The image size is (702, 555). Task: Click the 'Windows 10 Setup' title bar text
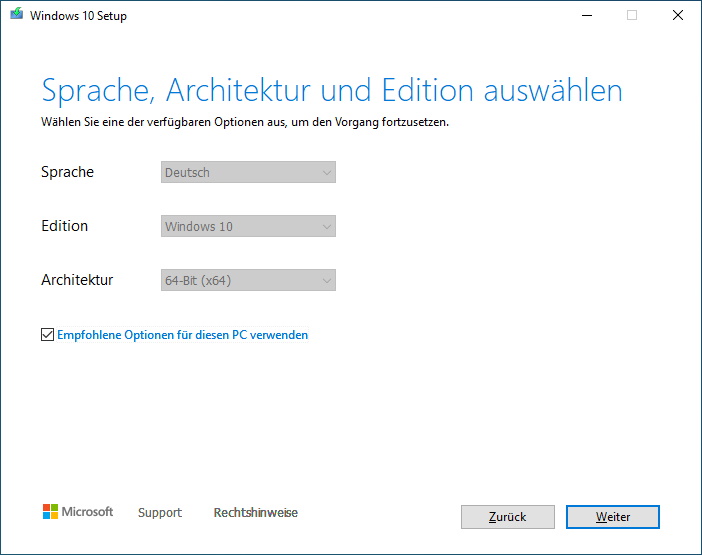tap(78, 16)
